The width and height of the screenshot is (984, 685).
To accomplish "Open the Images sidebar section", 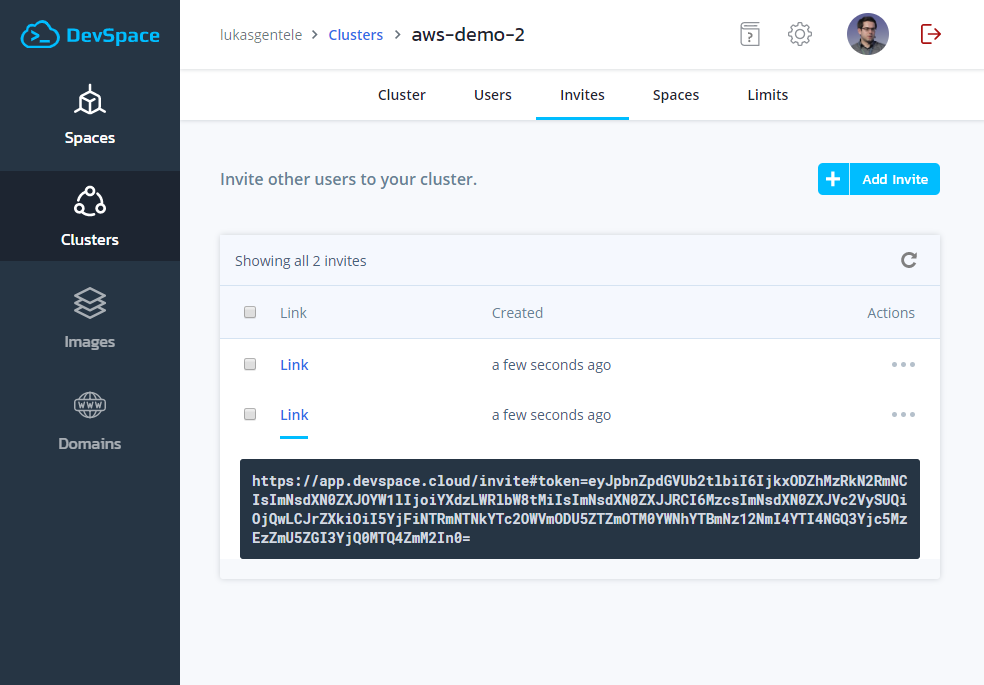I will point(90,318).
